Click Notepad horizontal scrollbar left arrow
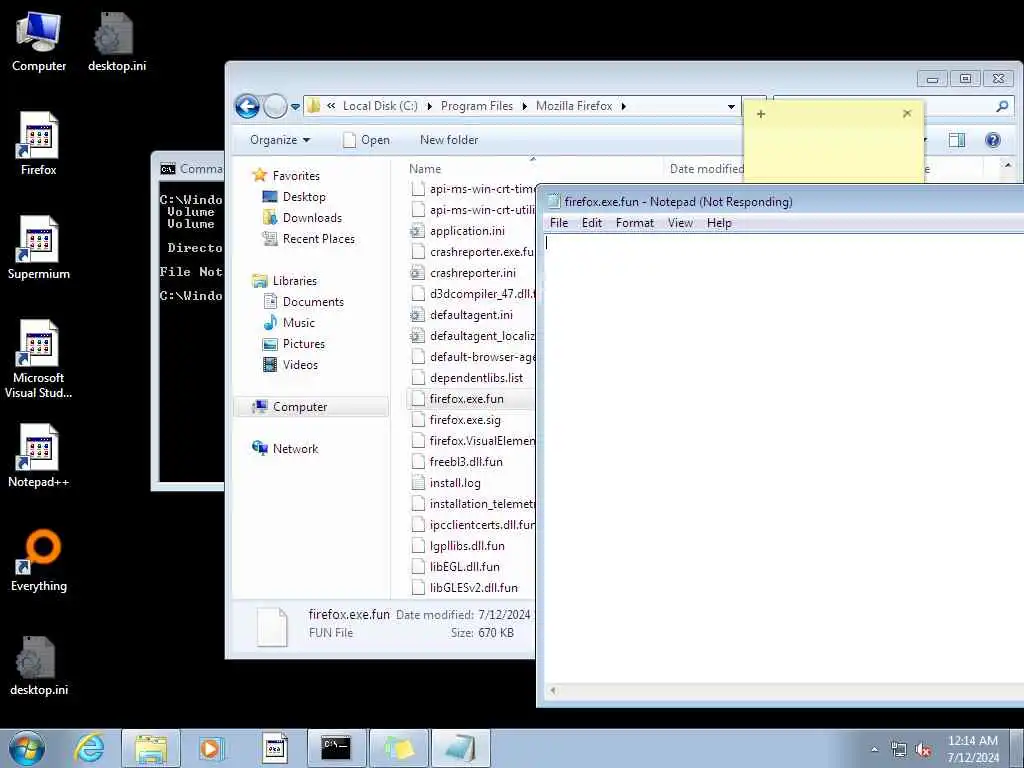The width and height of the screenshot is (1024, 768). click(553, 690)
